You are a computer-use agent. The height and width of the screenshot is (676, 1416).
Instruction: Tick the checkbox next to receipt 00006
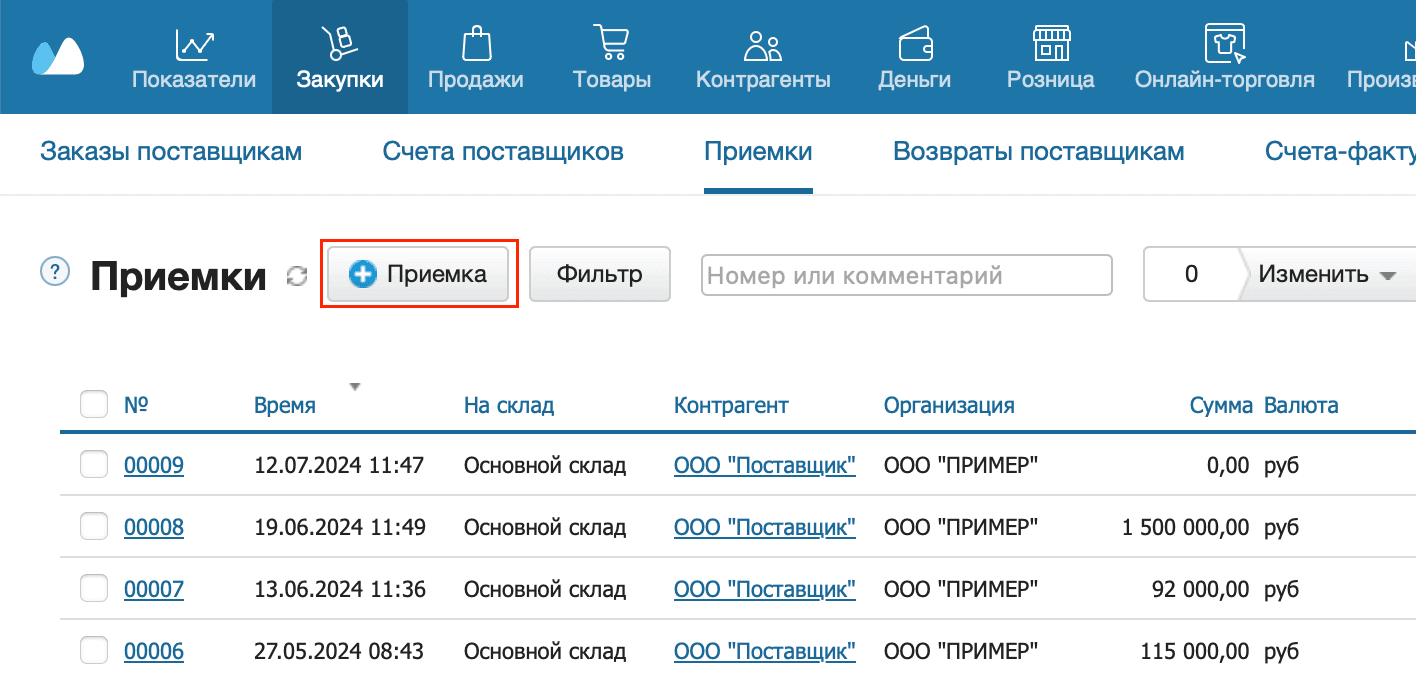click(x=93, y=650)
